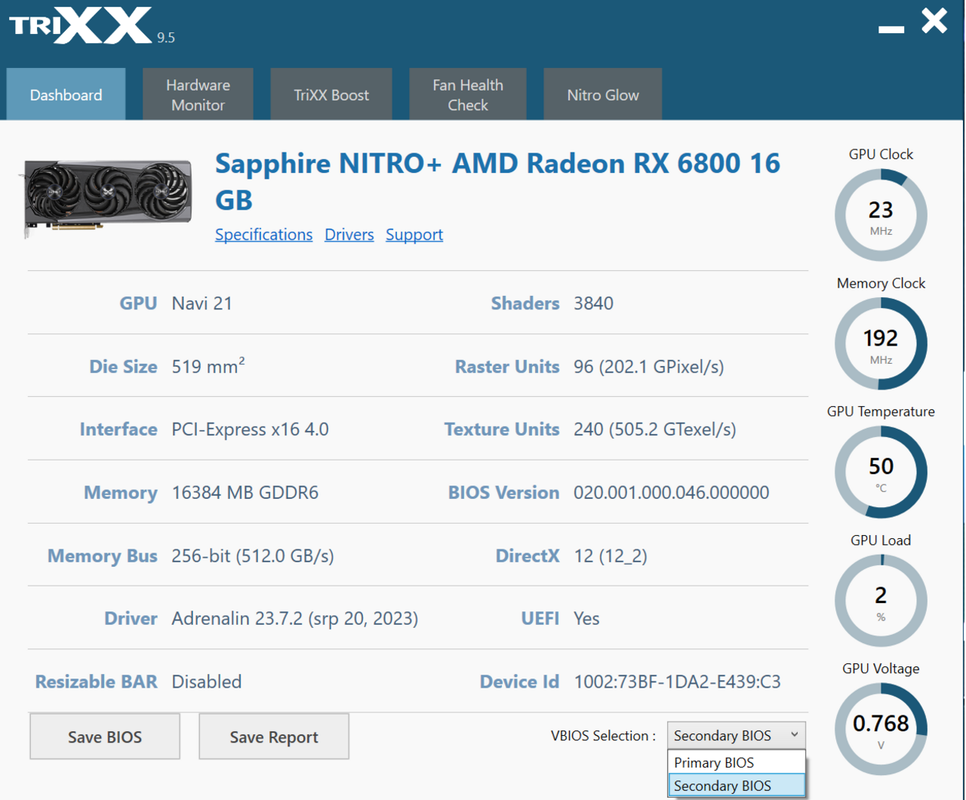Click the card title Sapphire NITRO+ AMD Radeon

pos(497,181)
